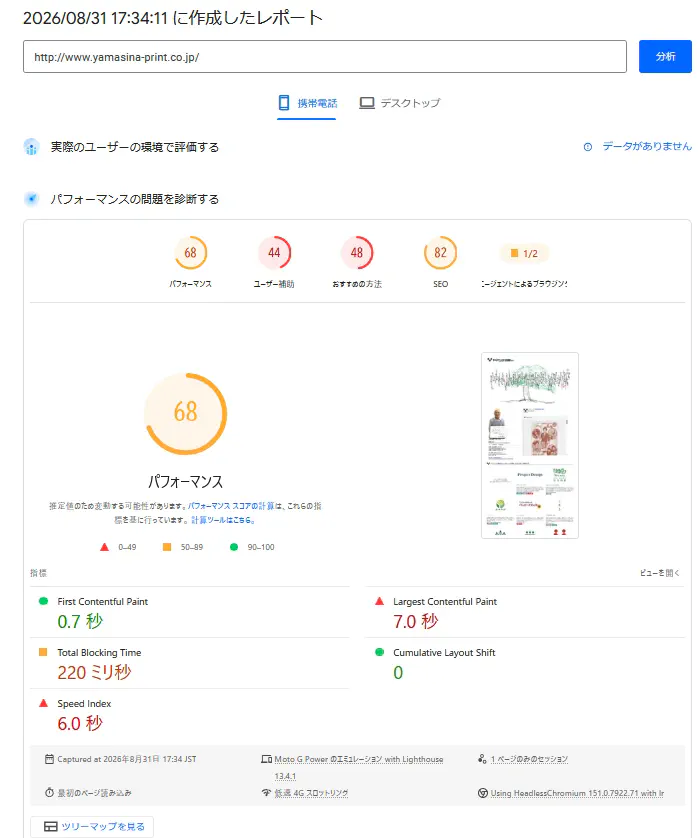700x838 pixels.
Task: Click the green dot beside First Contentful Paint
Action: (43, 601)
